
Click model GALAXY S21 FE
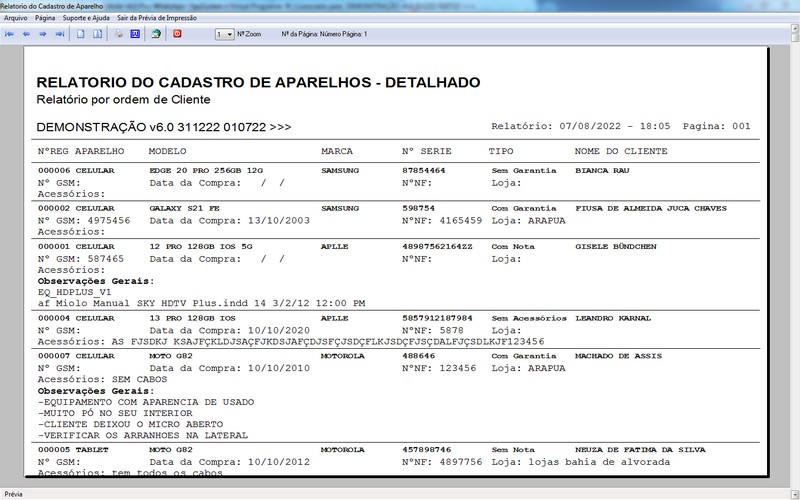(x=184, y=208)
